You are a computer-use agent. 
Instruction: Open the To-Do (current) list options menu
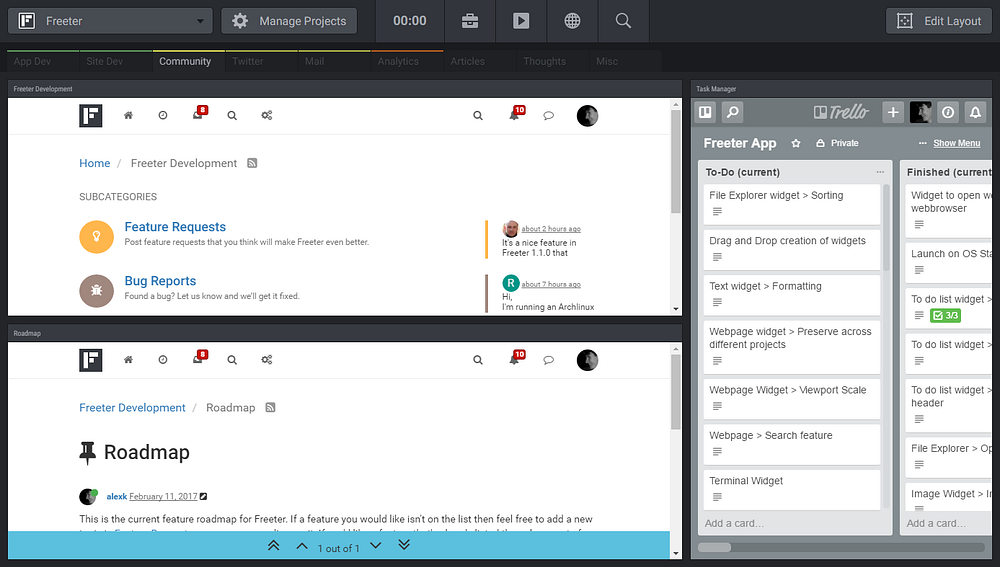880,172
